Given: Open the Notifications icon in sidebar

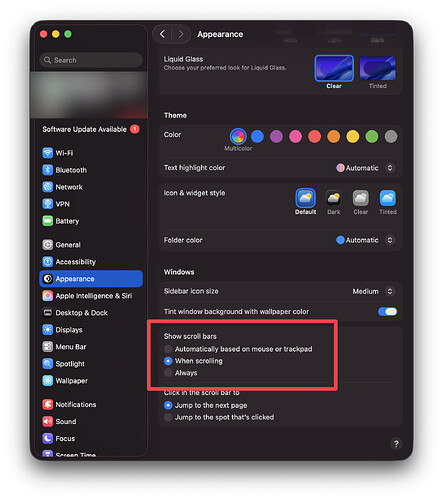Looking at the screenshot, I should pos(47,404).
